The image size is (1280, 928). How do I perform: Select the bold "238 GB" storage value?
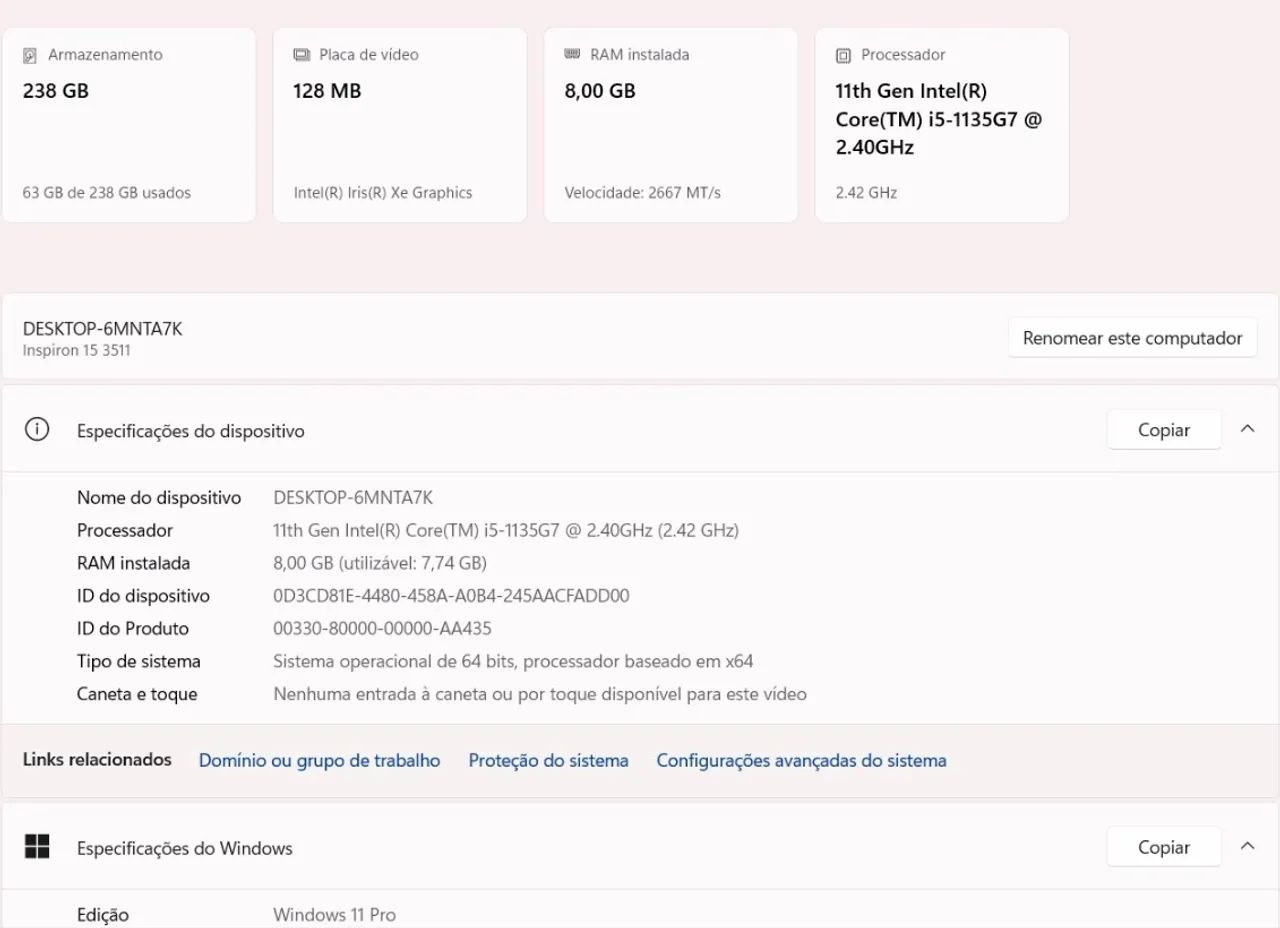coord(56,91)
